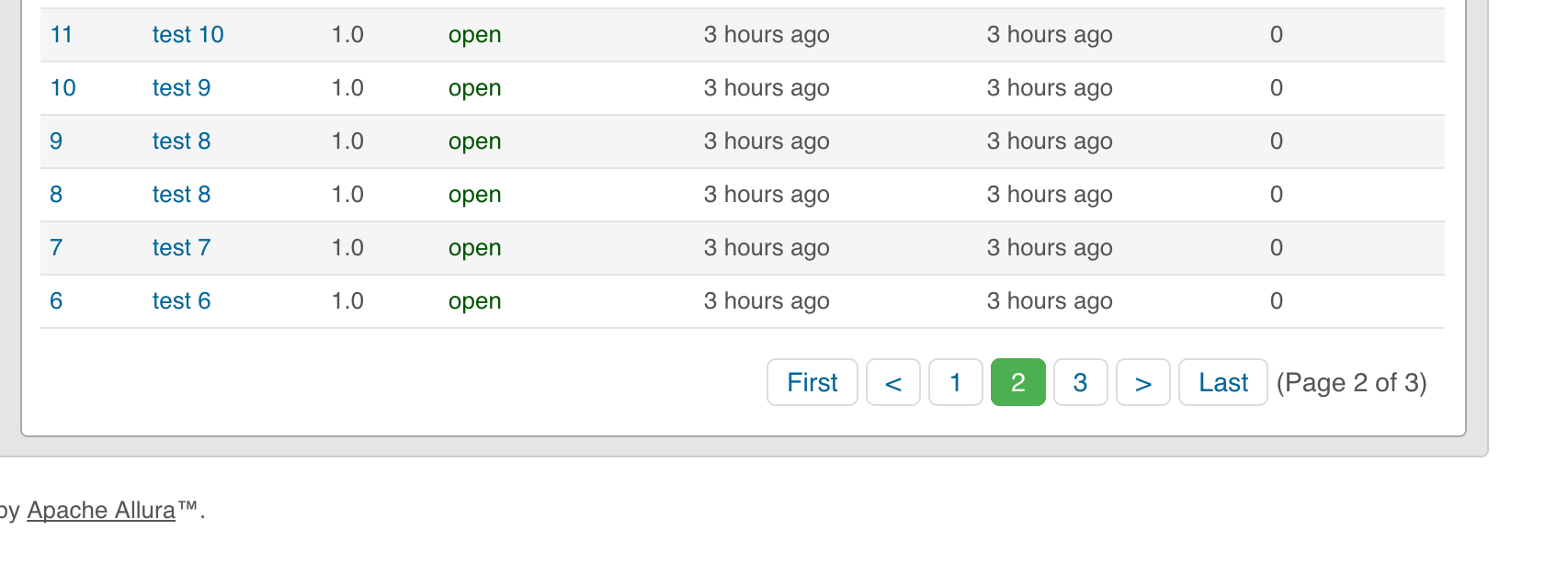Open the 'test 6' ticket summary
The image size is (1568, 575).
tap(181, 301)
